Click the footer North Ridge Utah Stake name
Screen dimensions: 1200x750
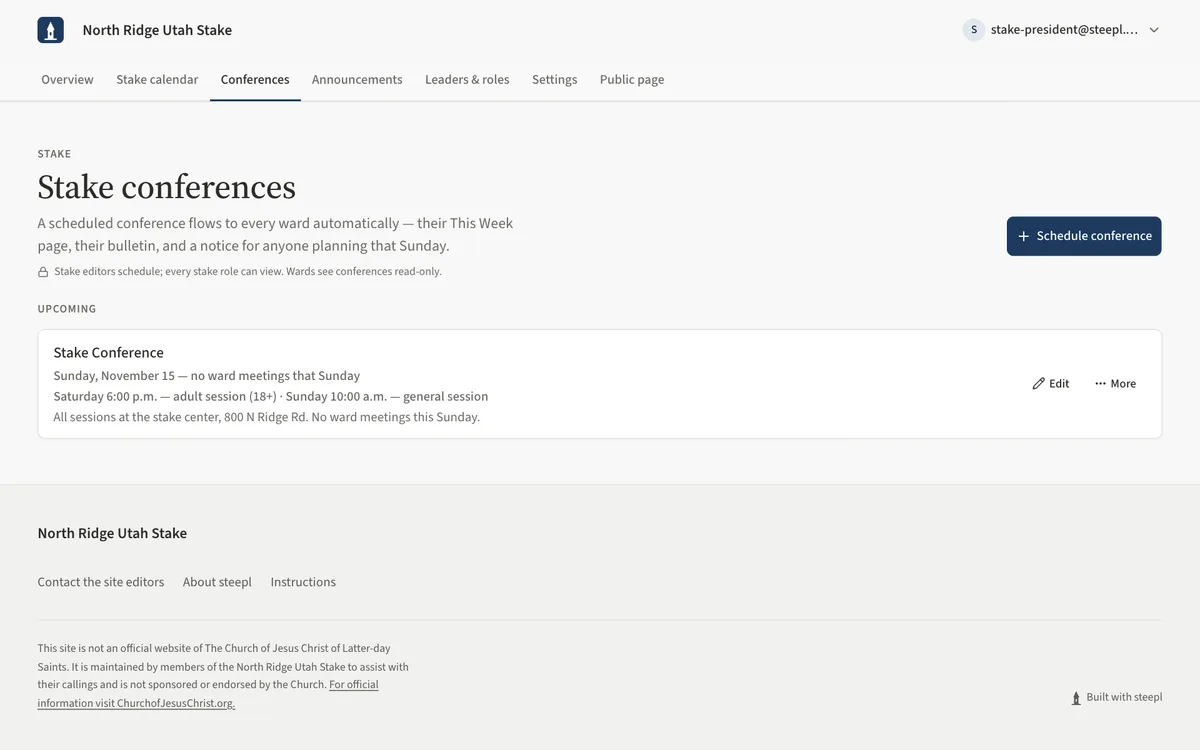[112, 534]
